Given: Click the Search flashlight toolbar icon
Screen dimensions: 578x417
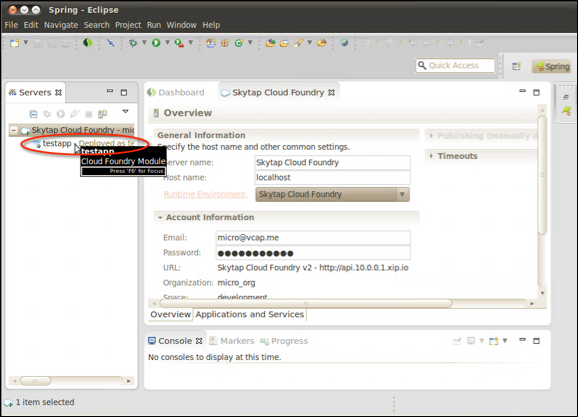Looking at the screenshot, I should tap(298, 43).
